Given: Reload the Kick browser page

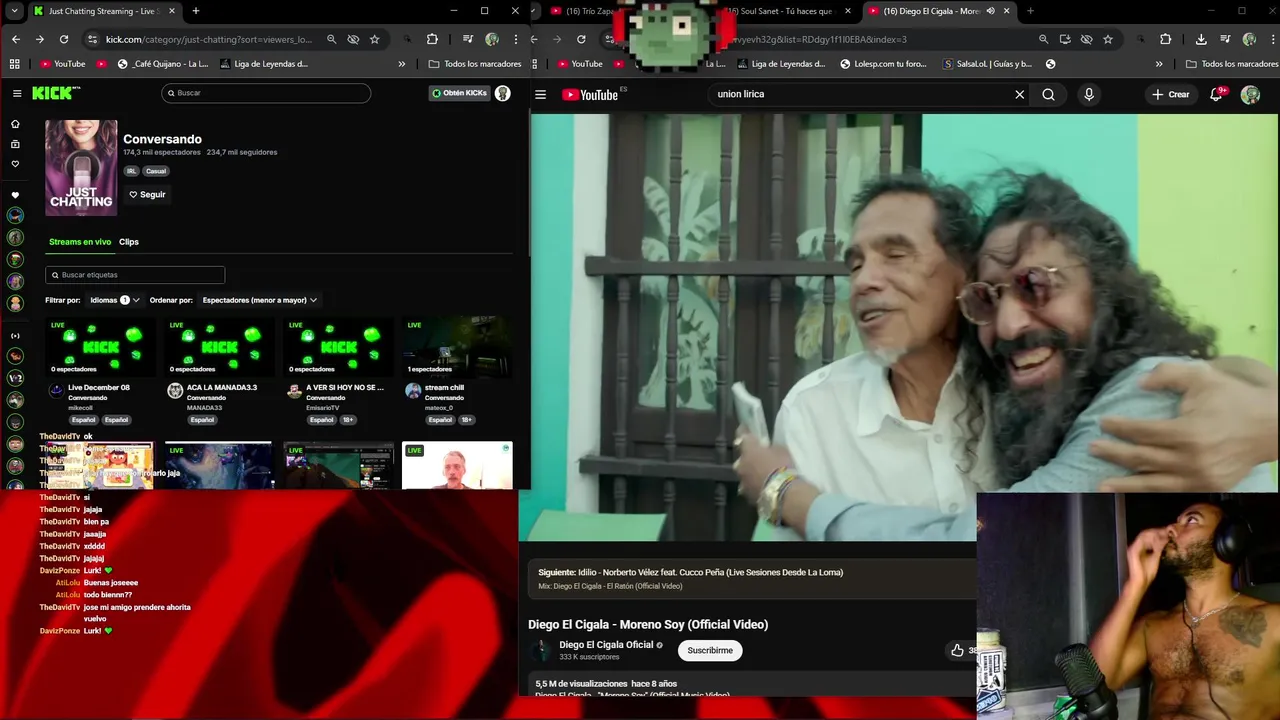Looking at the screenshot, I should [x=63, y=39].
